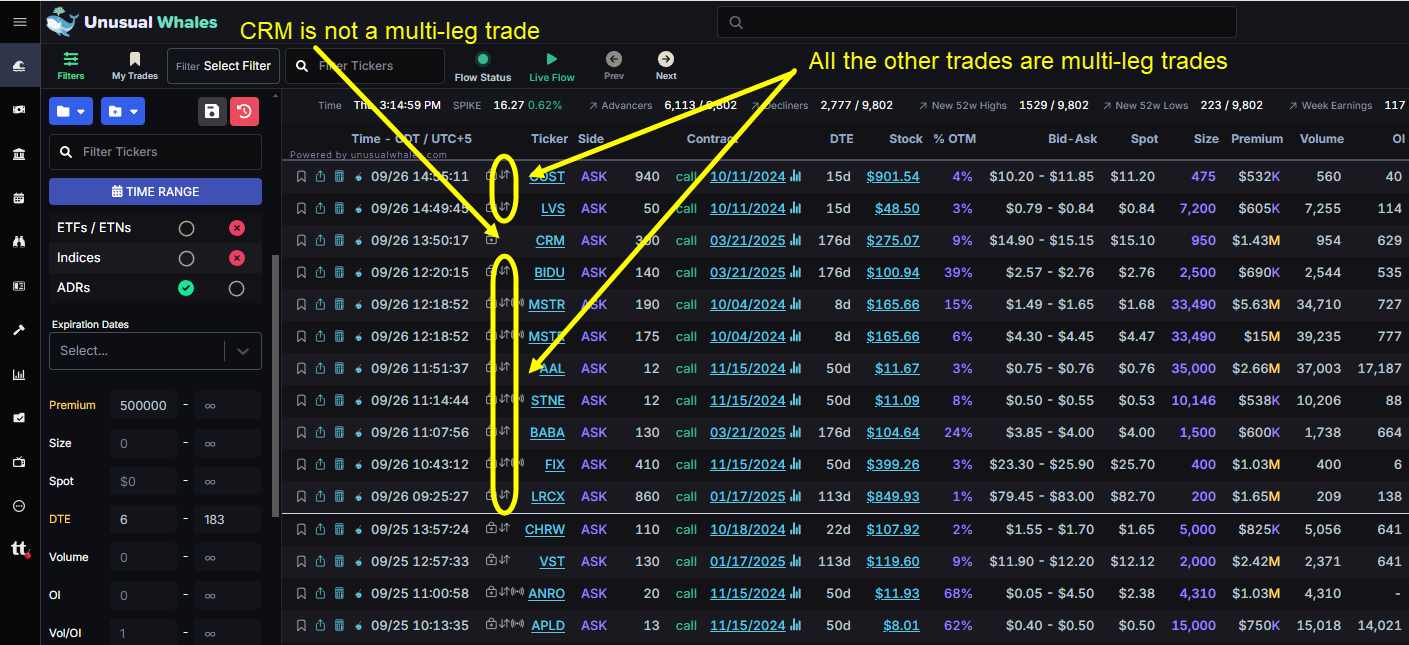Open the MSTR ticker link

pos(546,304)
